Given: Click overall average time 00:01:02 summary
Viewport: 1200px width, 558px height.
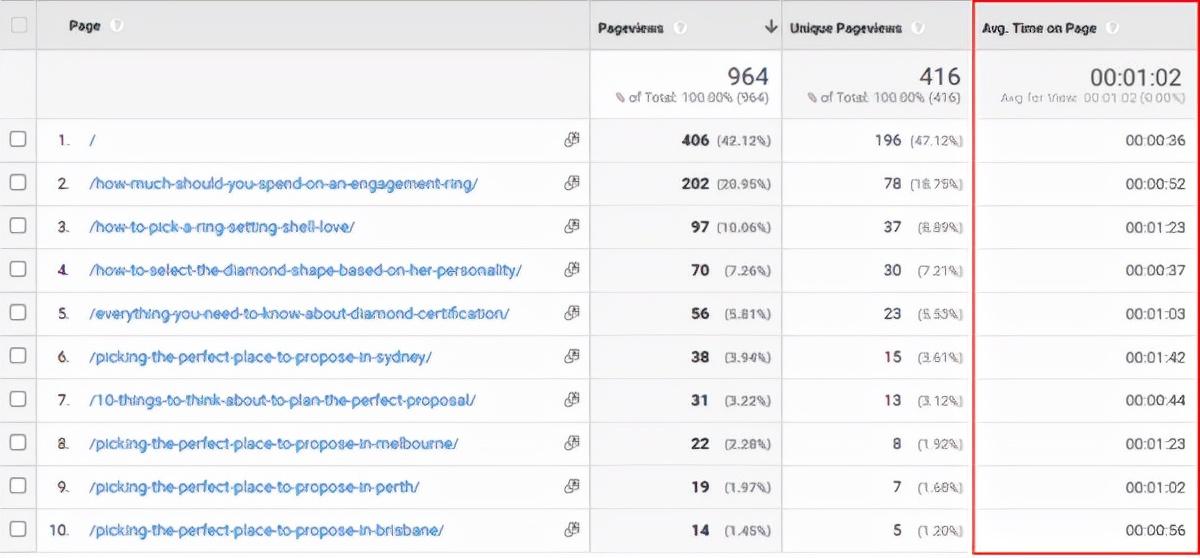Looking at the screenshot, I should click(x=1138, y=76).
